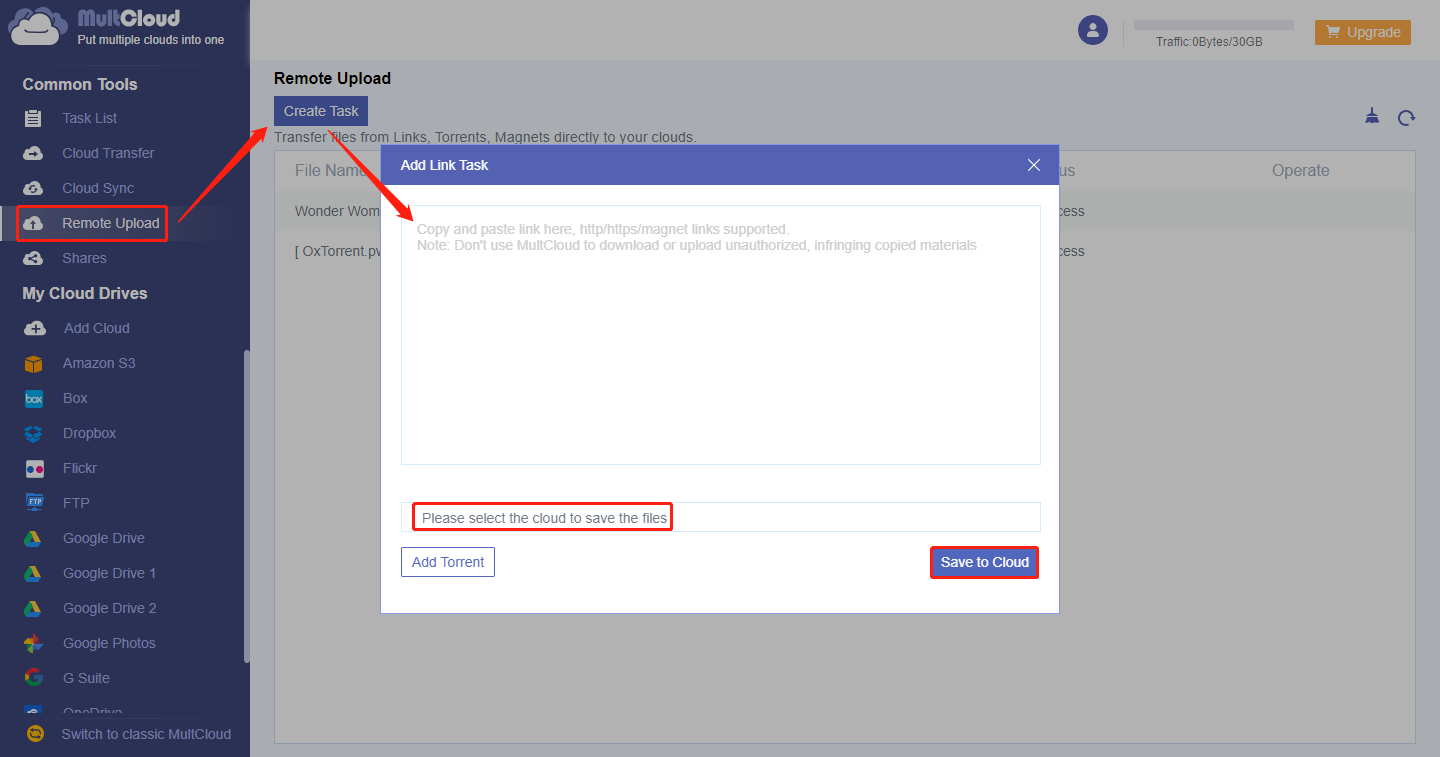This screenshot has height=757, width=1440.
Task: Click the Add Torrent button
Action: tap(448, 562)
